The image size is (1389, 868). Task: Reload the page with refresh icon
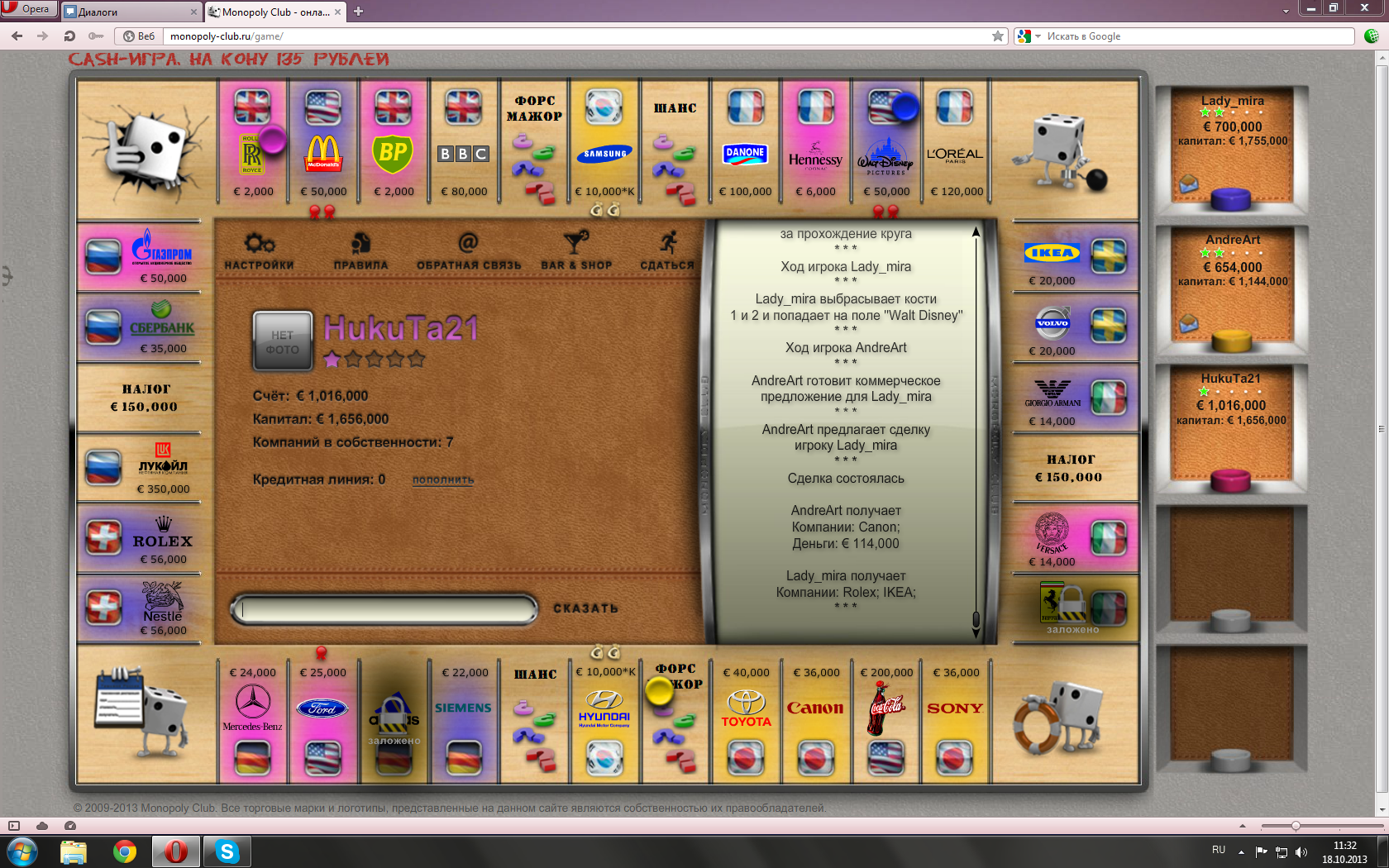pyautogui.click(x=70, y=36)
